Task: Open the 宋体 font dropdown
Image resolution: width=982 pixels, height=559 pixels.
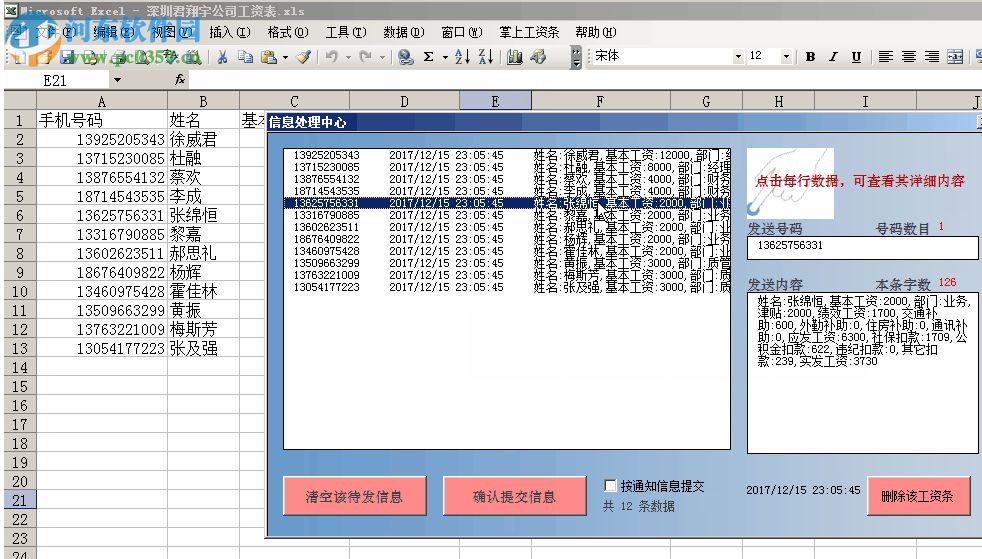Action: (x=738, y=56)
